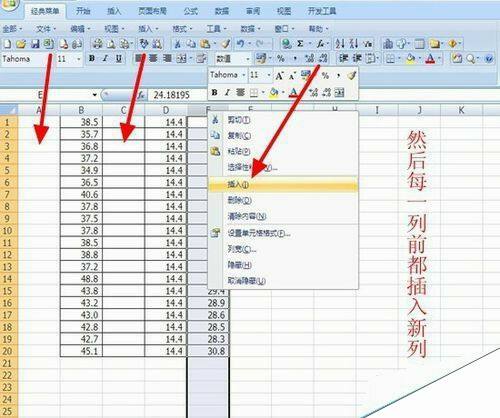
Task: Click the blue Help question mark icon
Action: click(489, 59)
